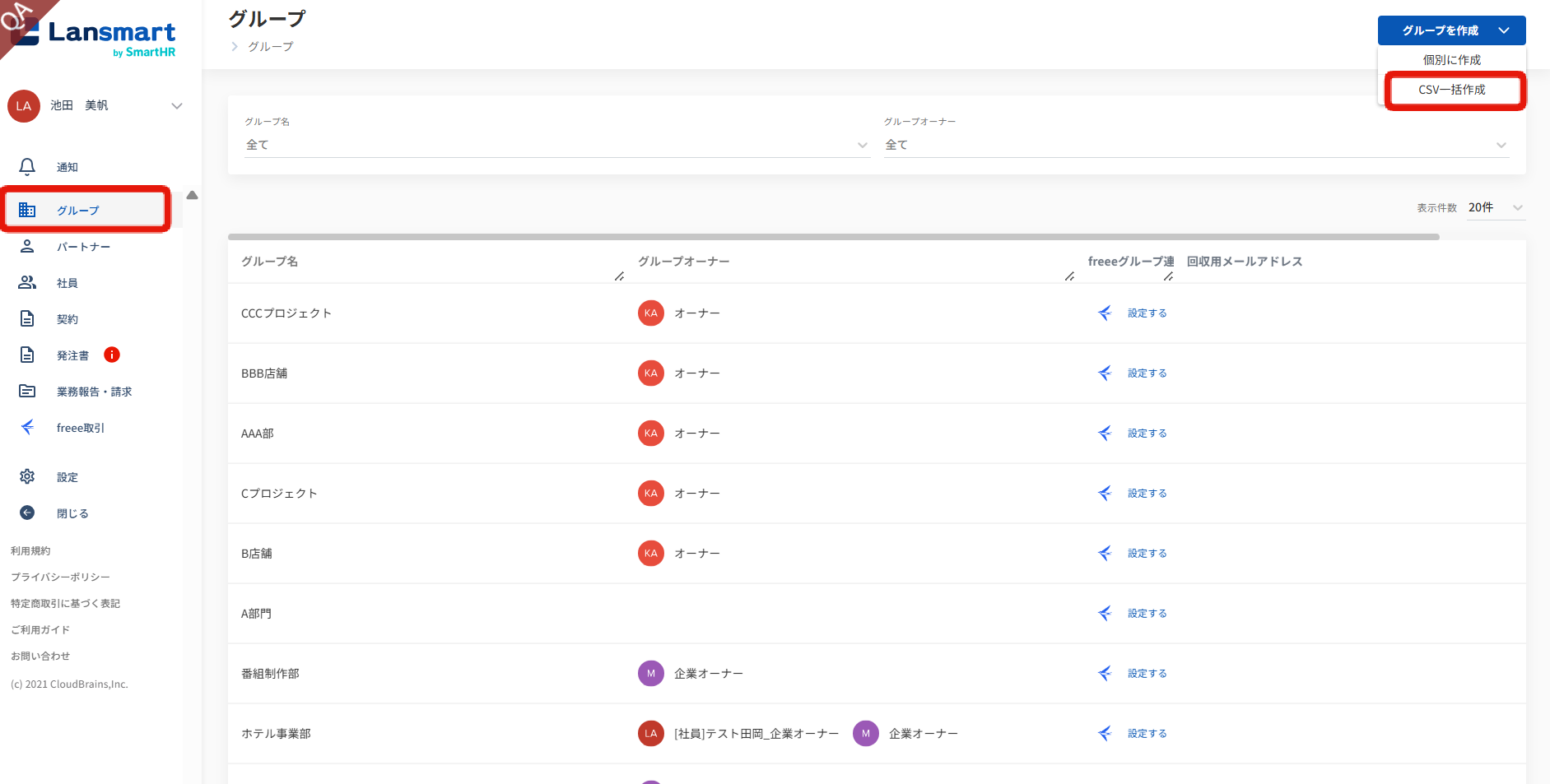The height and width of the screenshot is (784, 1550).
Task: Click the notification bell icon
Action: click(27, 167)
